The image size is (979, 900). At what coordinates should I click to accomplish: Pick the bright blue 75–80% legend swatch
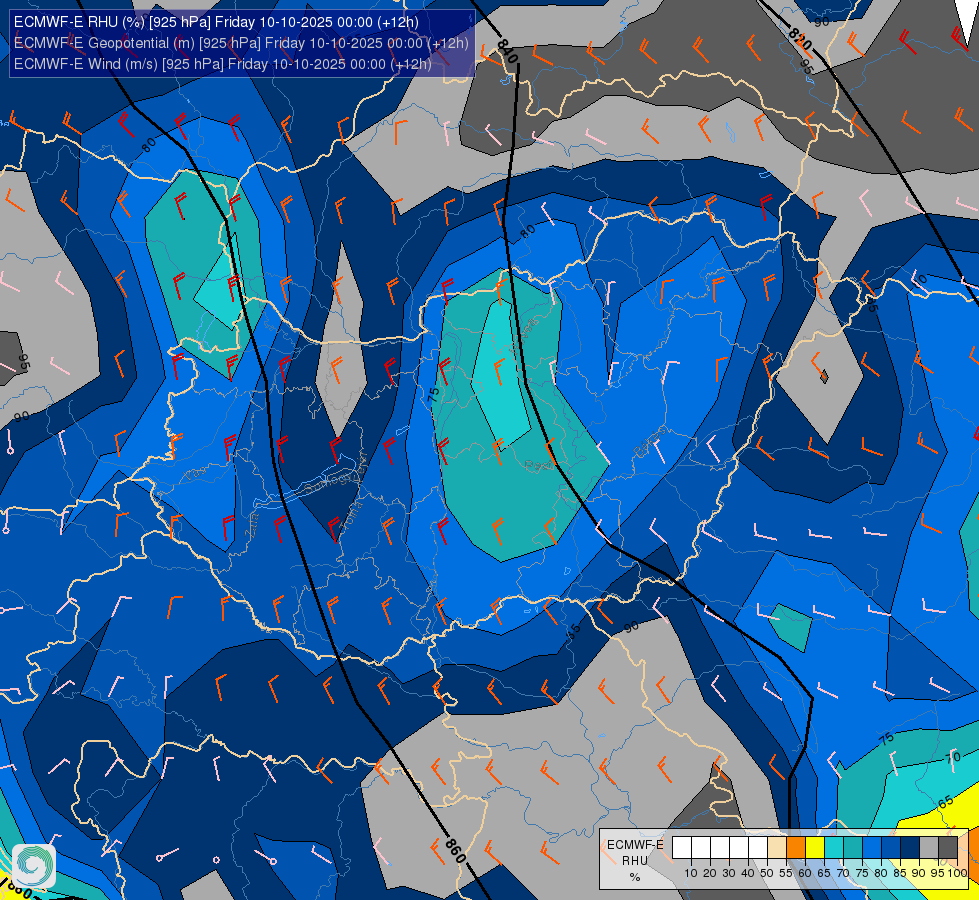click(872, 847)
